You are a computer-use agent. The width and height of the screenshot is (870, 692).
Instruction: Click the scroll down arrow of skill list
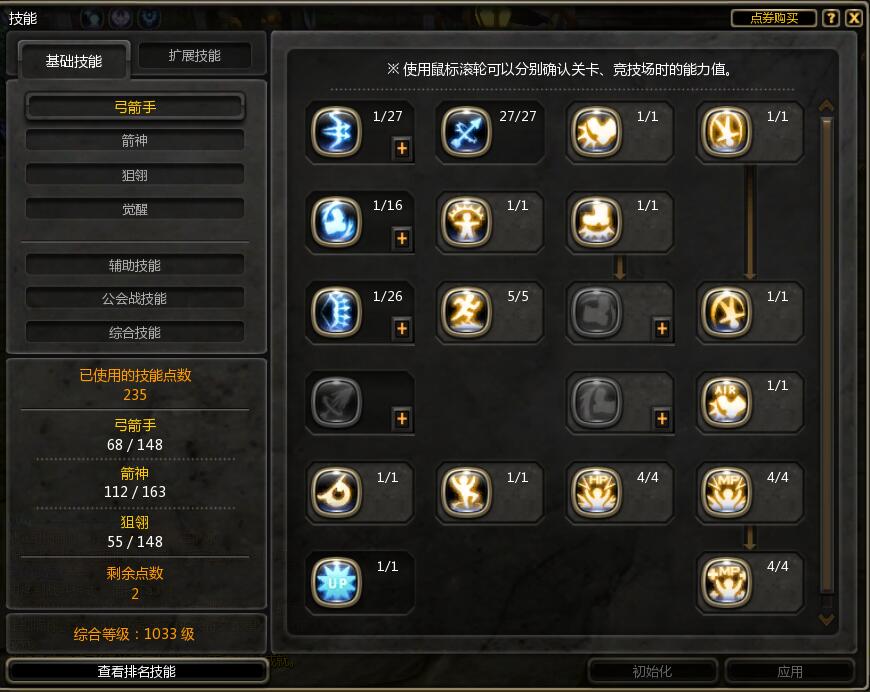pos(827,619)
